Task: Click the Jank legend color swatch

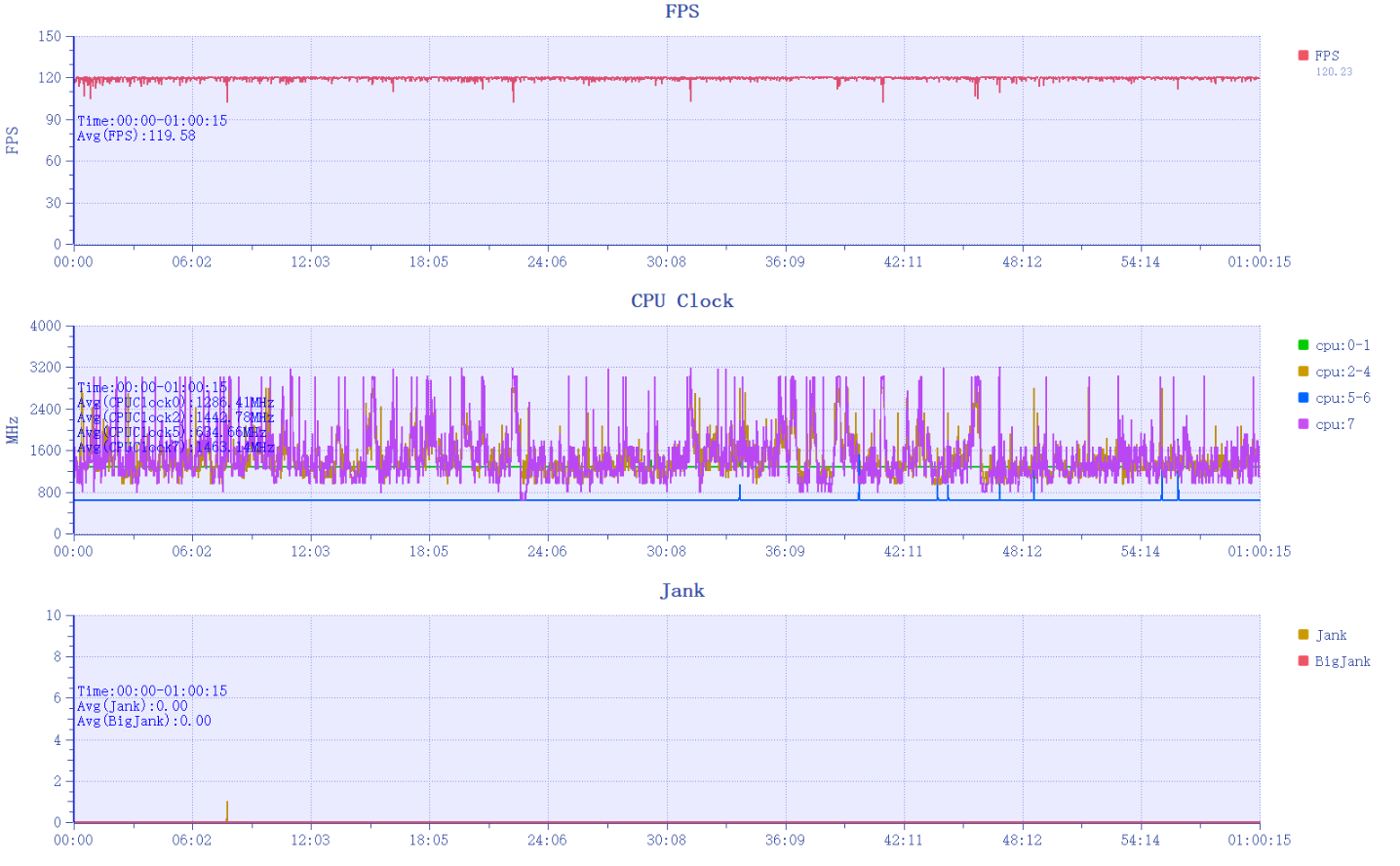Action: coord(1303,635)
